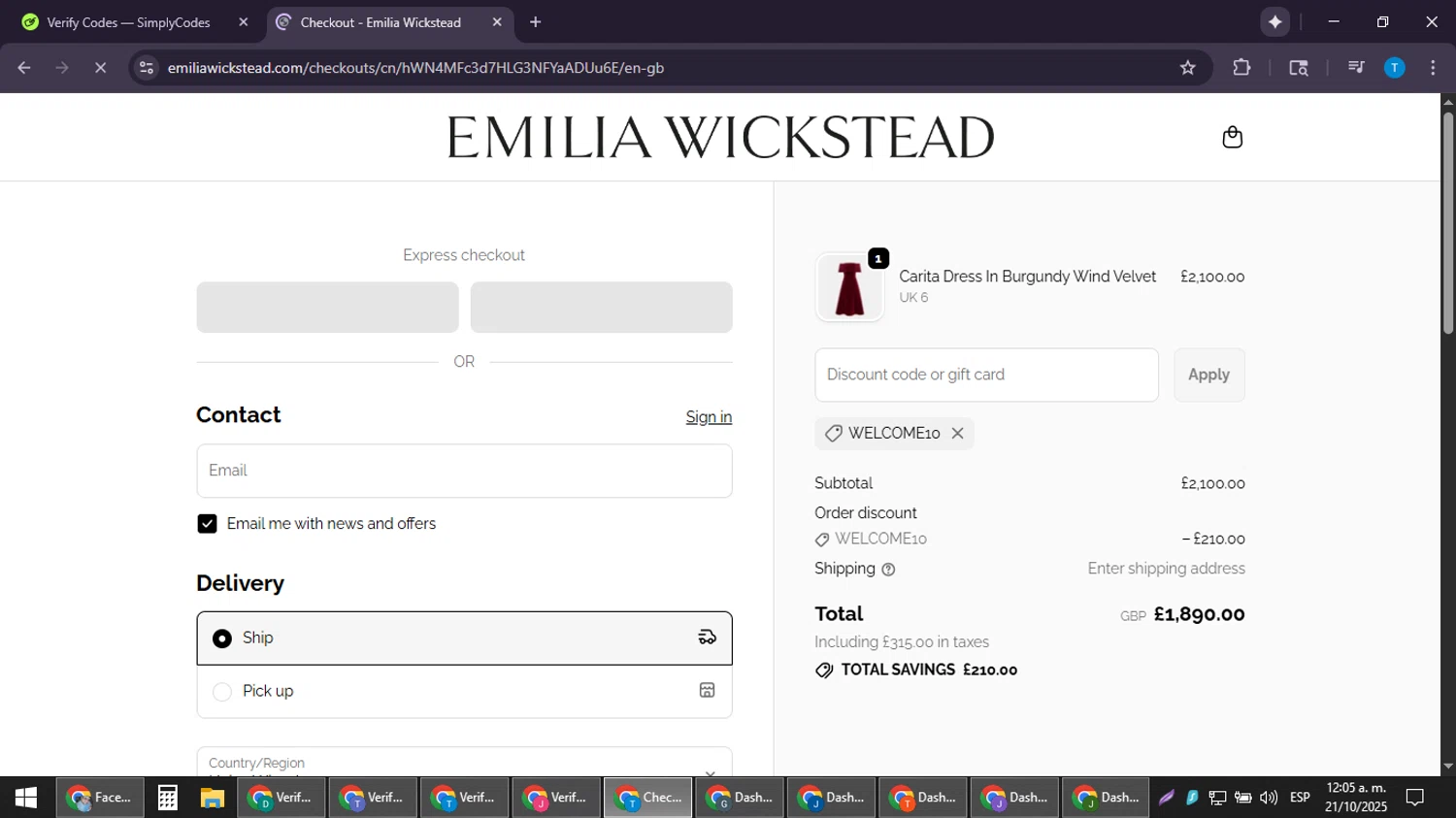The height and width of the screenshot is (818, 1456).
Task: Click the Emilia Wickstead logo
Action: [x=720, y=137]
